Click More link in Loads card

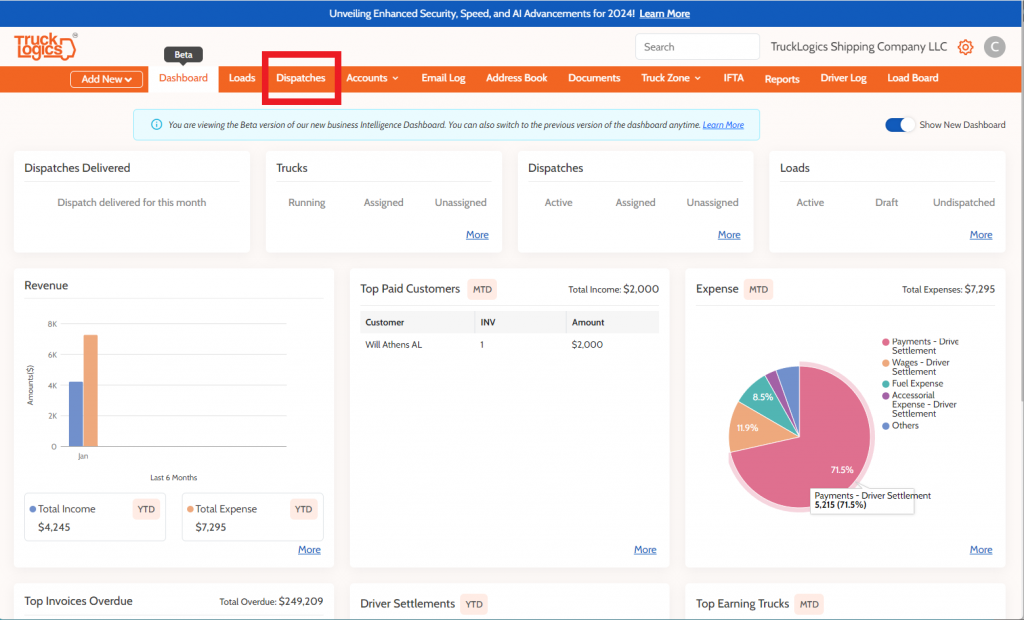coord(981,235)
